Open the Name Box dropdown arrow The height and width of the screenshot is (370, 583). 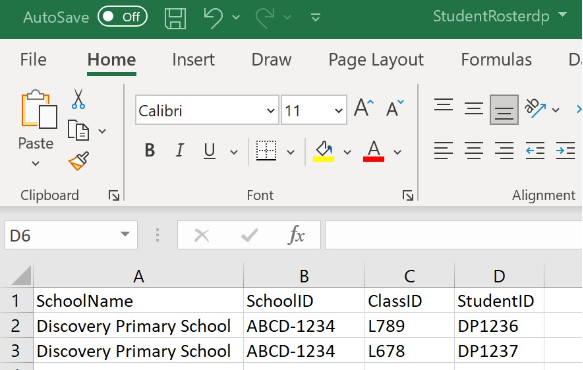click(x=125, y=234)
